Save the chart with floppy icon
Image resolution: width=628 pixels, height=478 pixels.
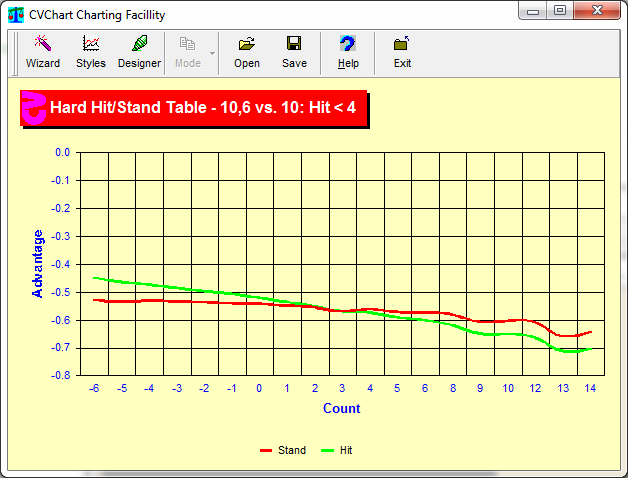tap(294, 52)
